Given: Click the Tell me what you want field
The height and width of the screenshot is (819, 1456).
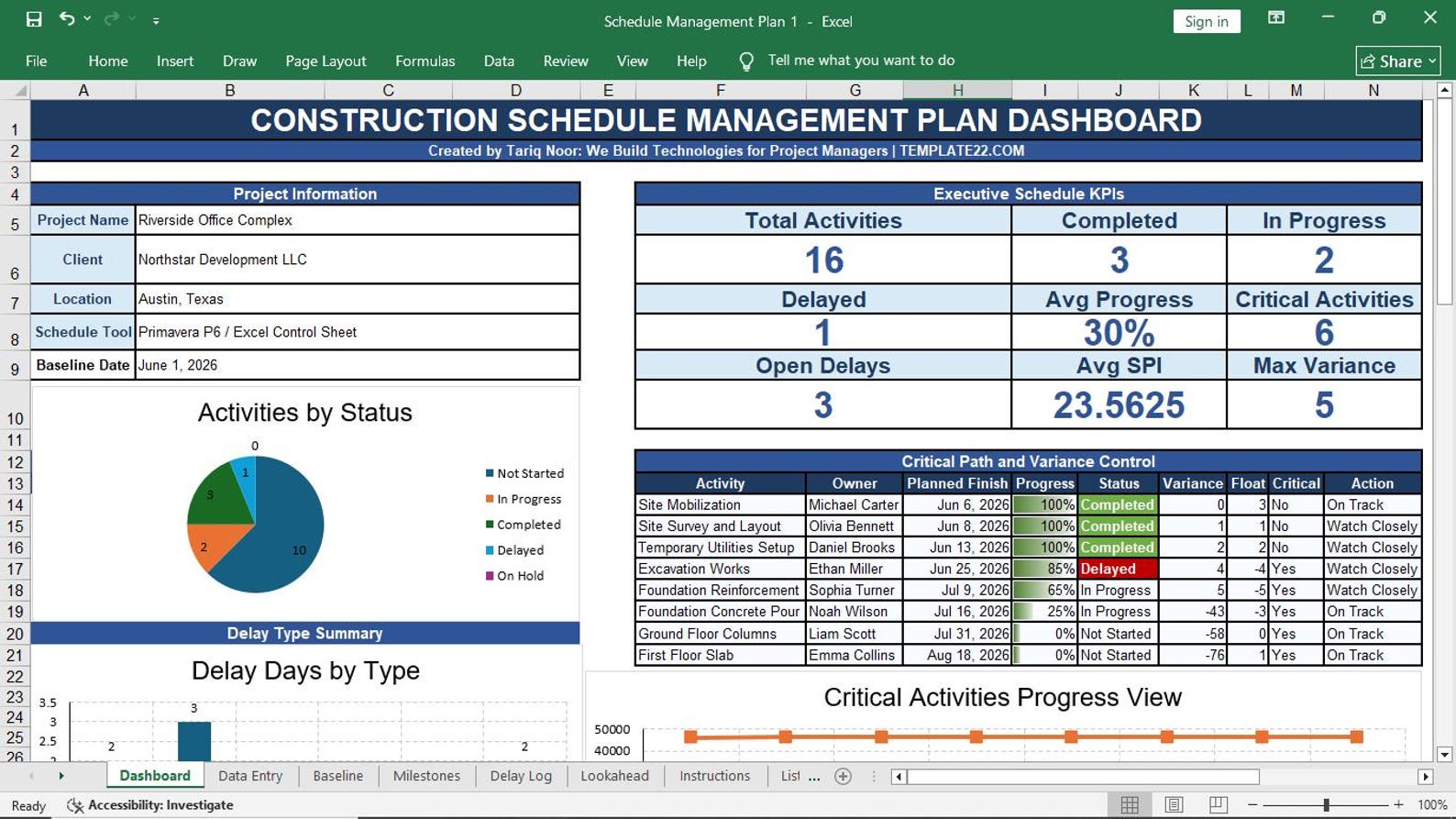Looking at the screenshot, I should (x=861, y=61).
